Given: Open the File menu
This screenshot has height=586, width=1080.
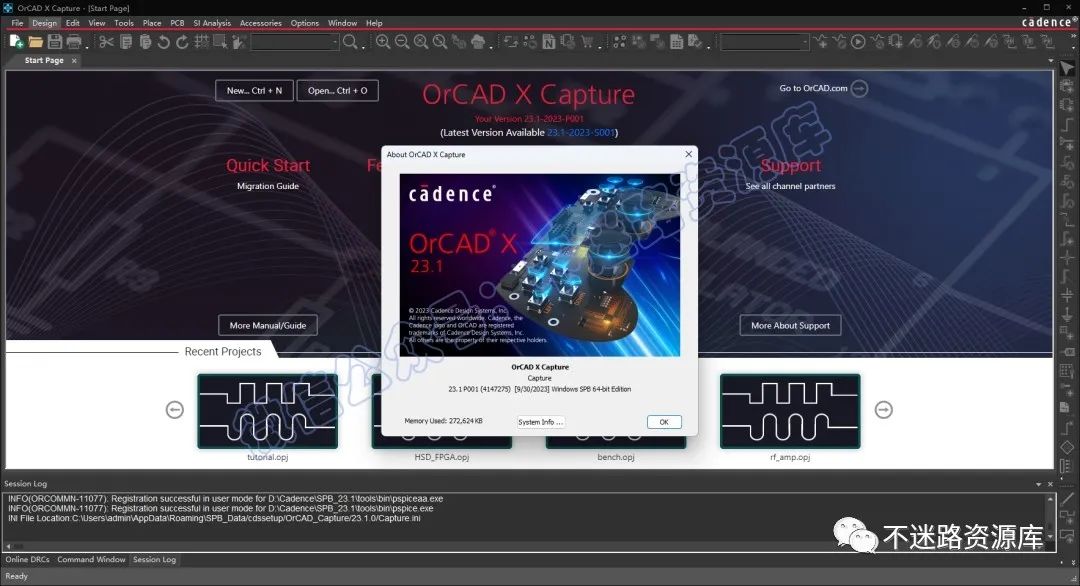Looking at the screenshot, I should (x=17, y=23).
